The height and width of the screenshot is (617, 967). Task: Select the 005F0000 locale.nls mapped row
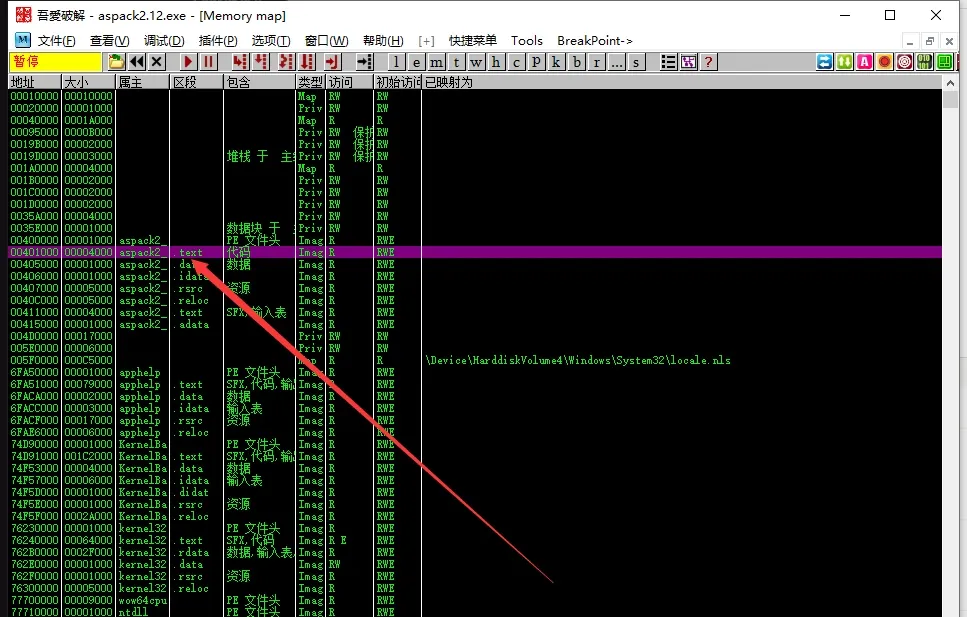click(x=475, y=360)
